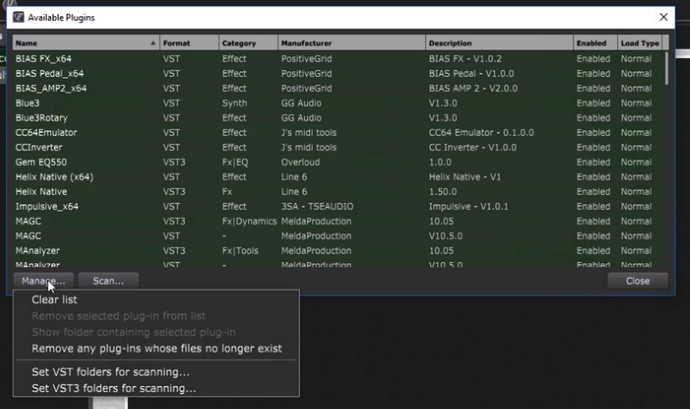Select Remove any plug-ins whose files no longer exist

tap(156, 349)
